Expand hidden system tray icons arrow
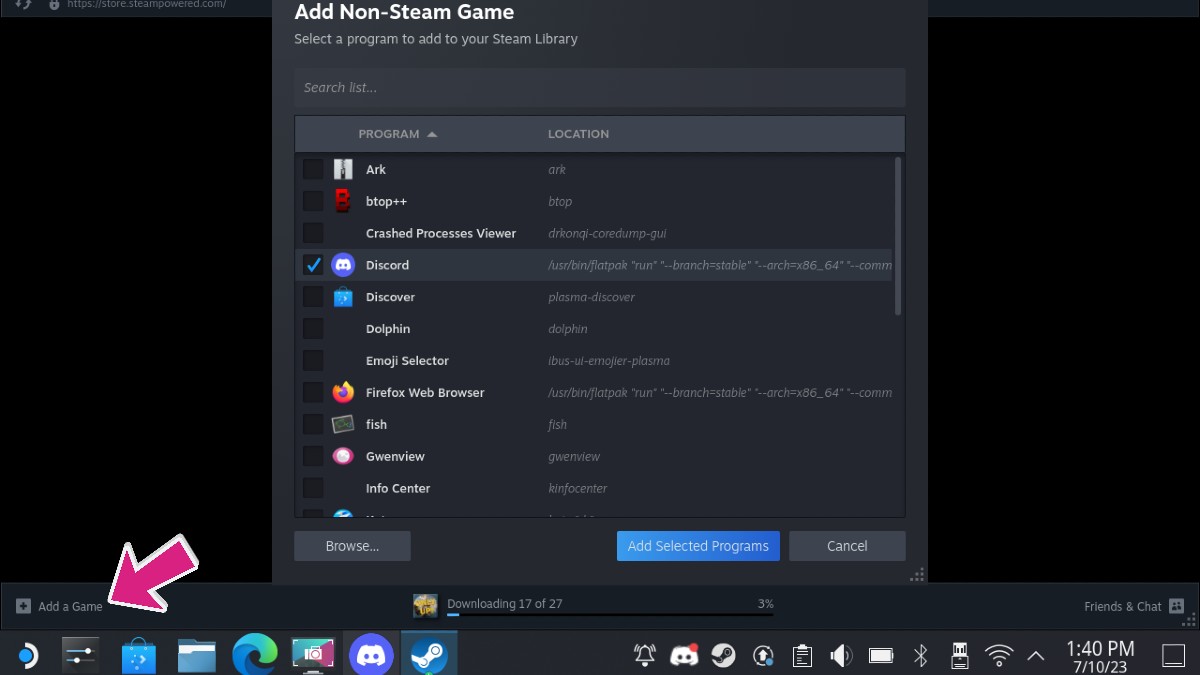1200x675 pixels. 1036,656
